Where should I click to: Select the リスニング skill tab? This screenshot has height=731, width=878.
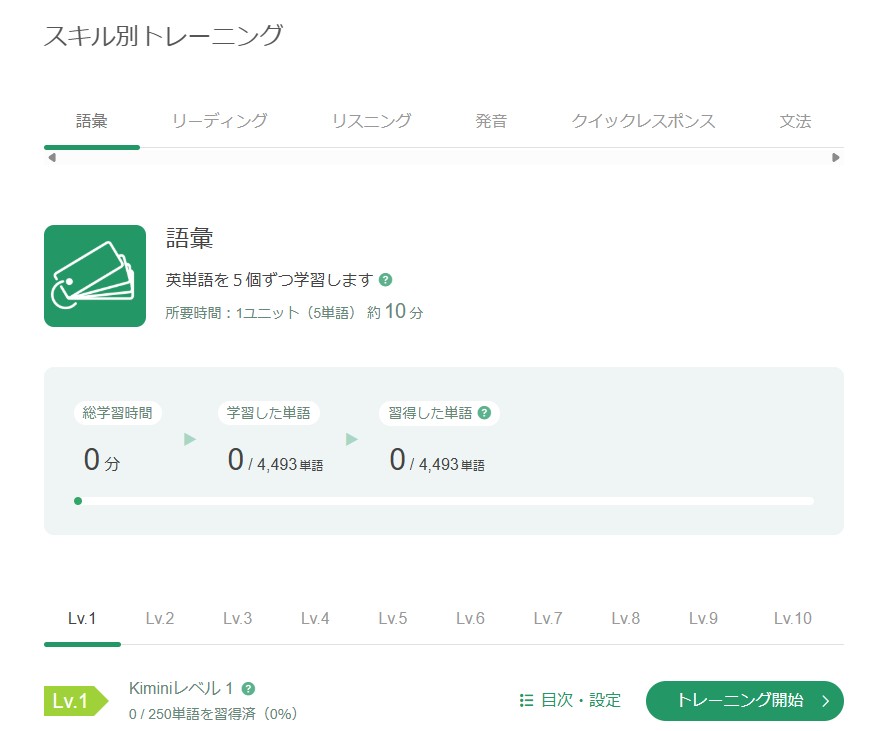(x=369, y=121)
